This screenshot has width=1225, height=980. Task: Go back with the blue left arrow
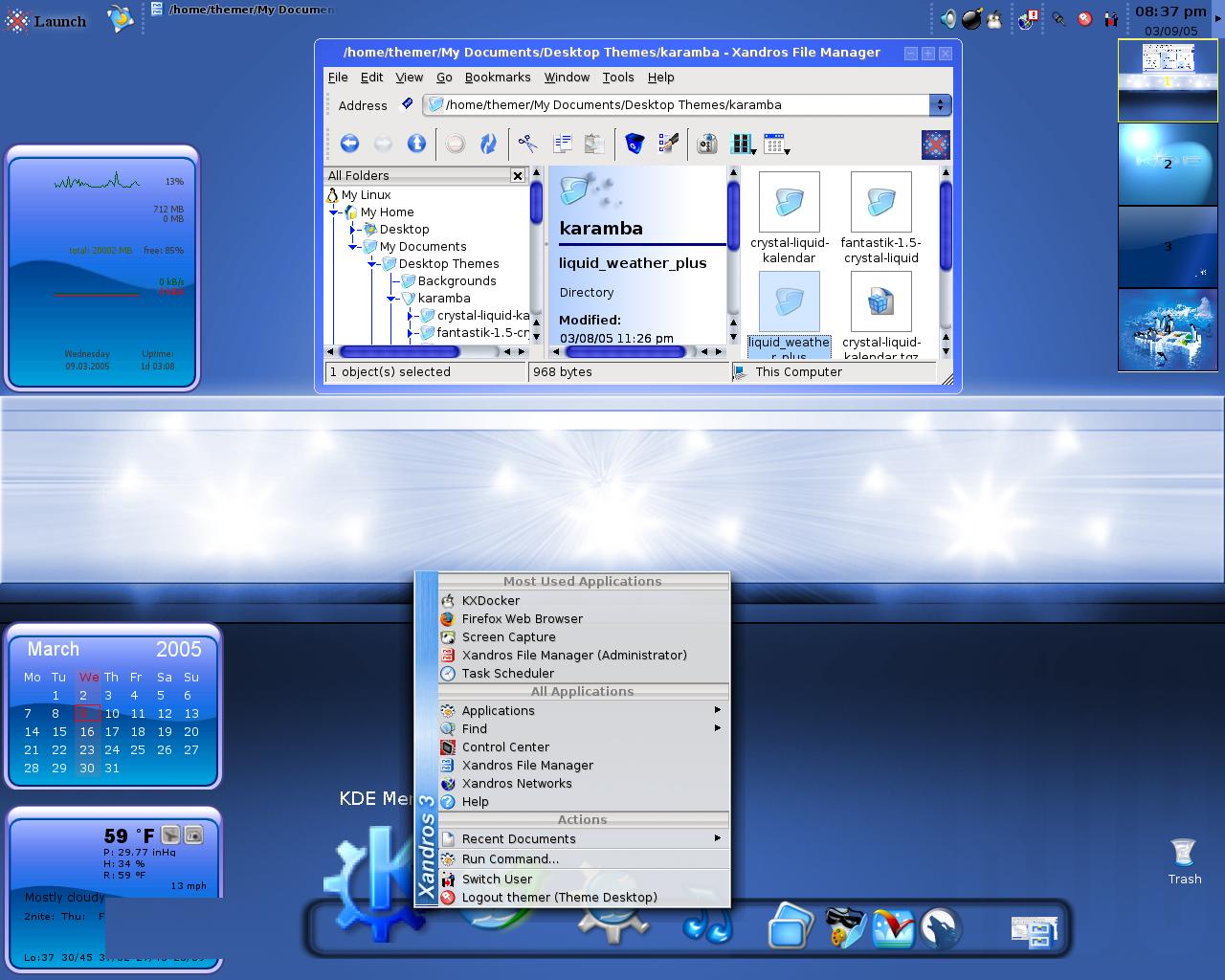(350, 144)
